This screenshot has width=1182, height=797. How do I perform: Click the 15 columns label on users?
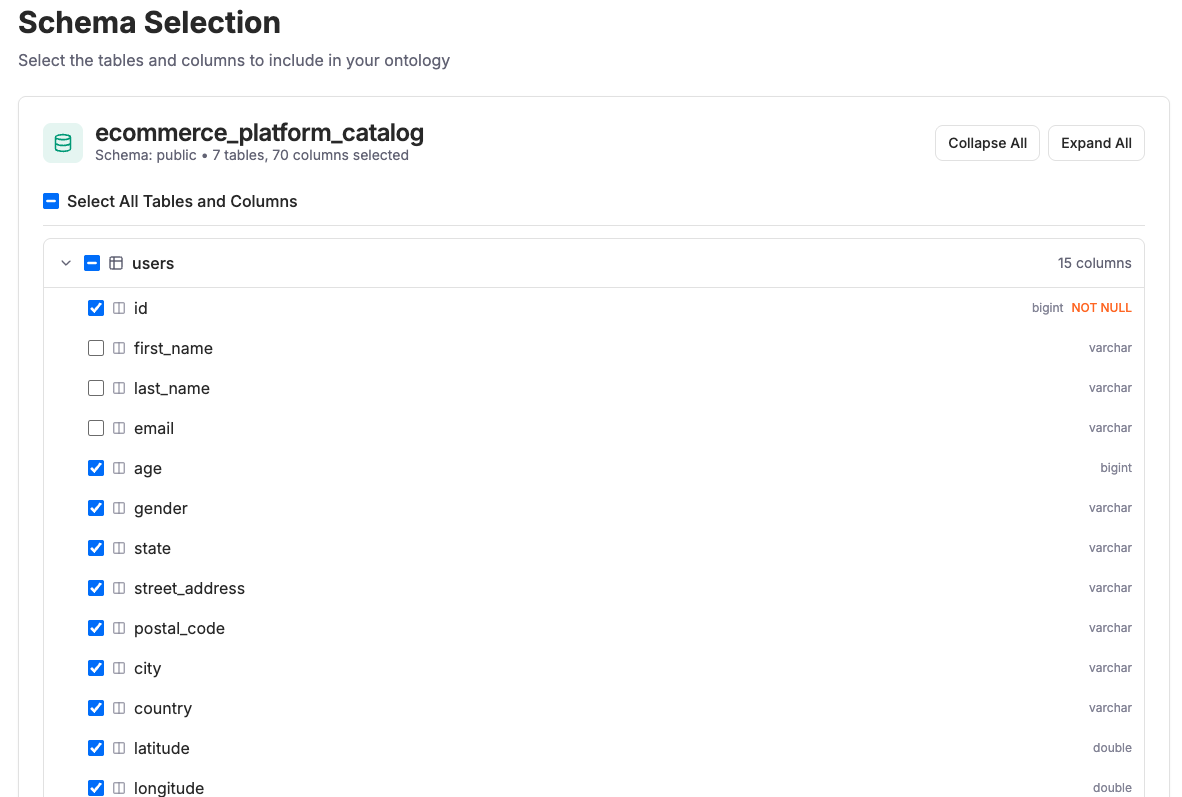click(1094, 263)
